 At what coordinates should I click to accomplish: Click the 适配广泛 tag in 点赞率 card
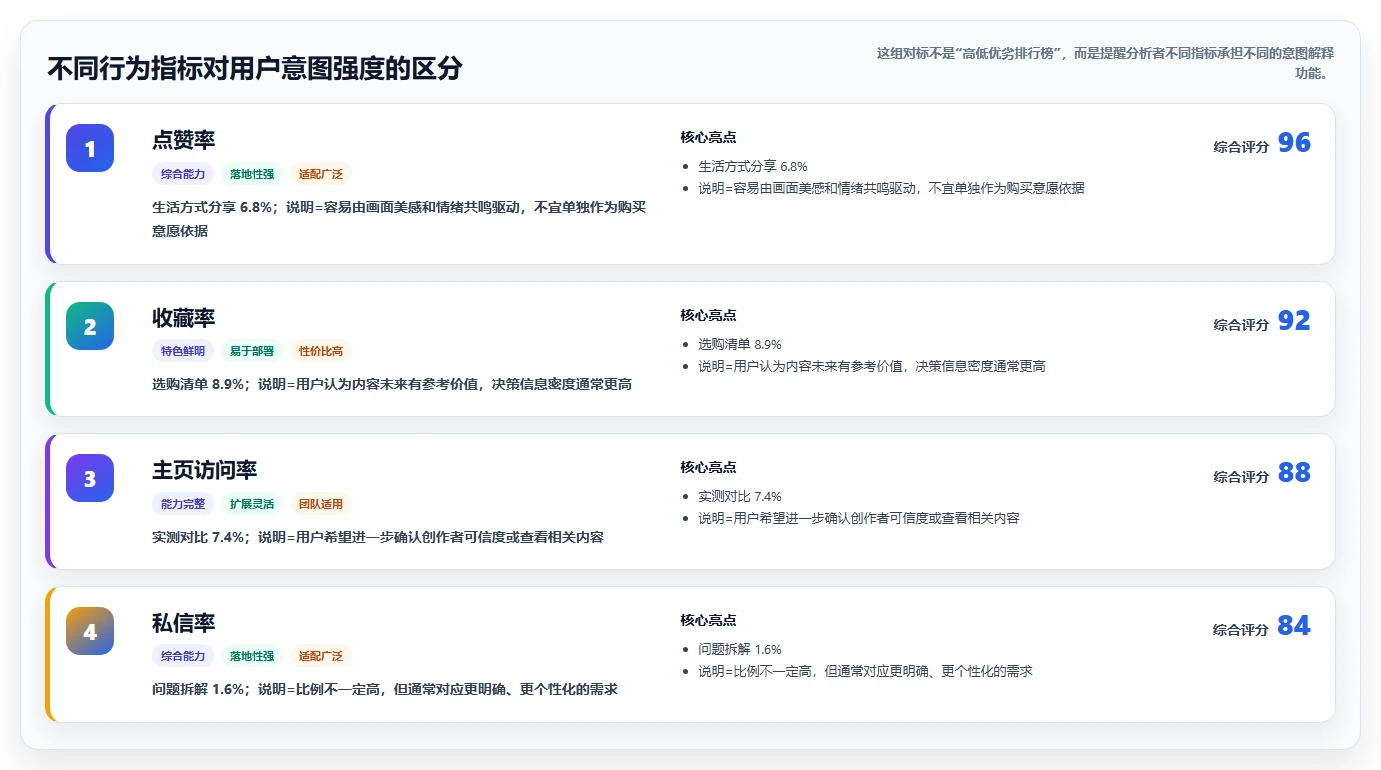321,174
